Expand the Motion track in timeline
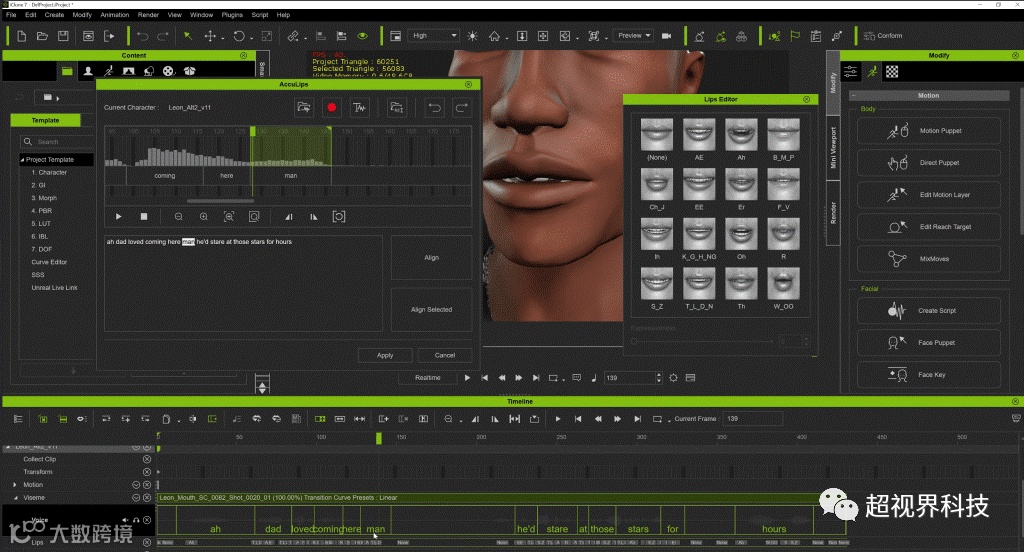Screen dimensions: 1024x552 point(15,485)
